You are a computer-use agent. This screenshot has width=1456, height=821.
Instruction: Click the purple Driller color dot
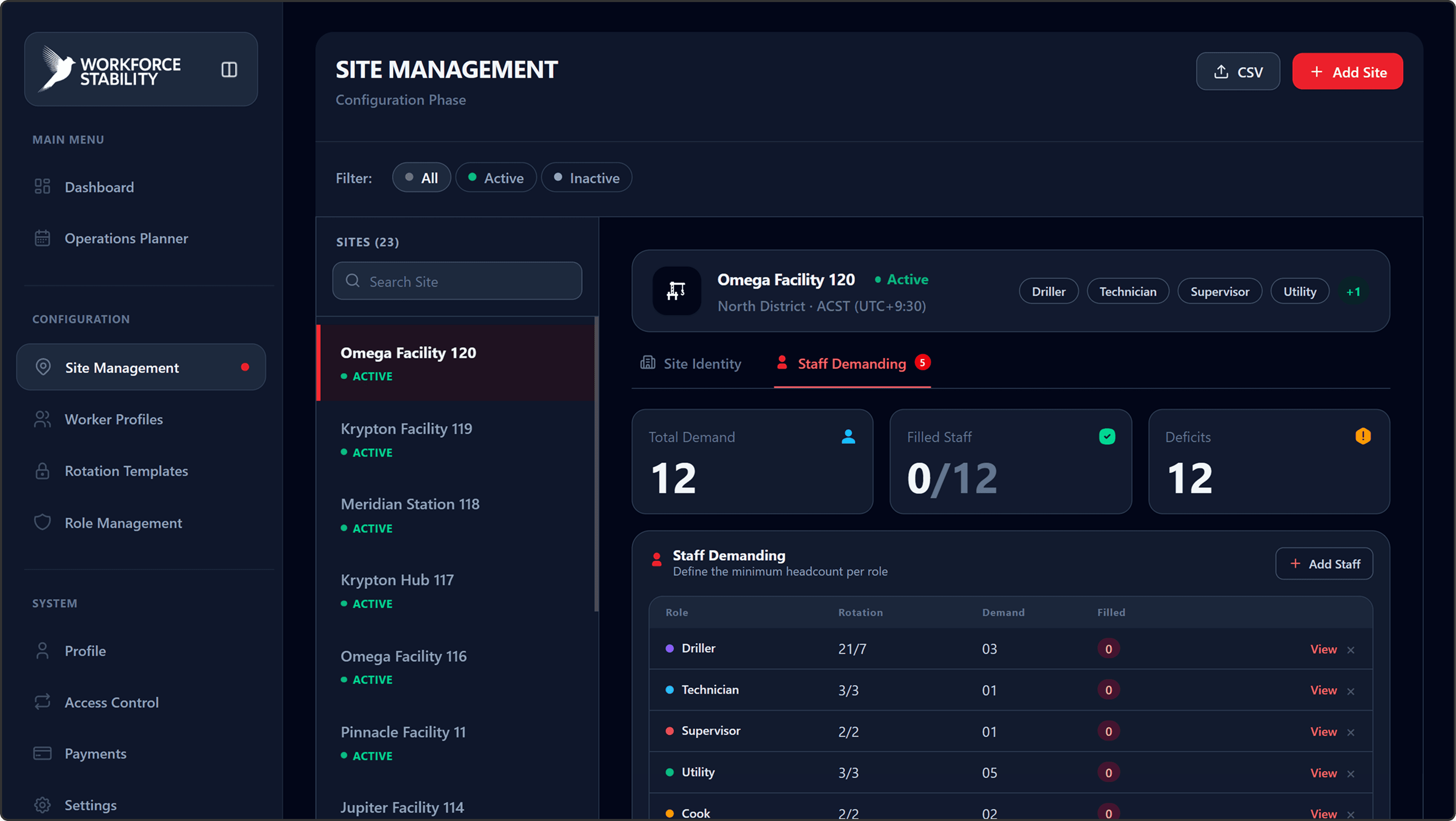[x=670, y=648]
